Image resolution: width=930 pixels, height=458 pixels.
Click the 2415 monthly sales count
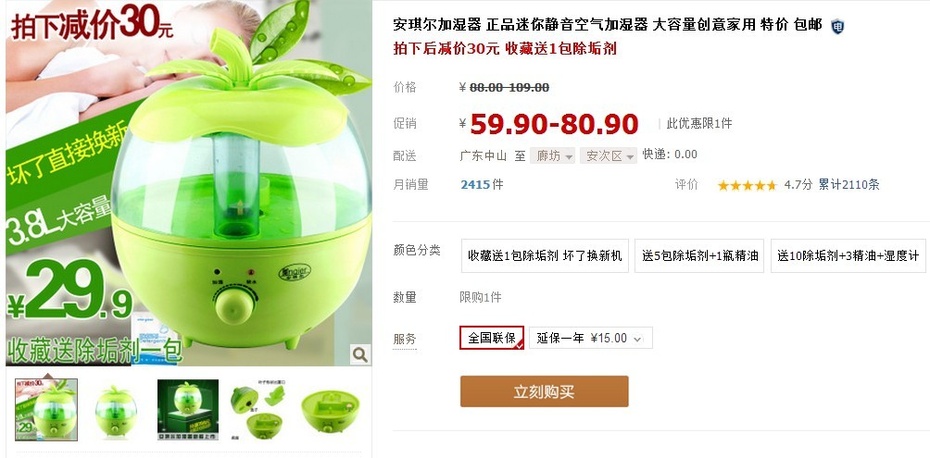pyautogui.click(x=475, y=185)
